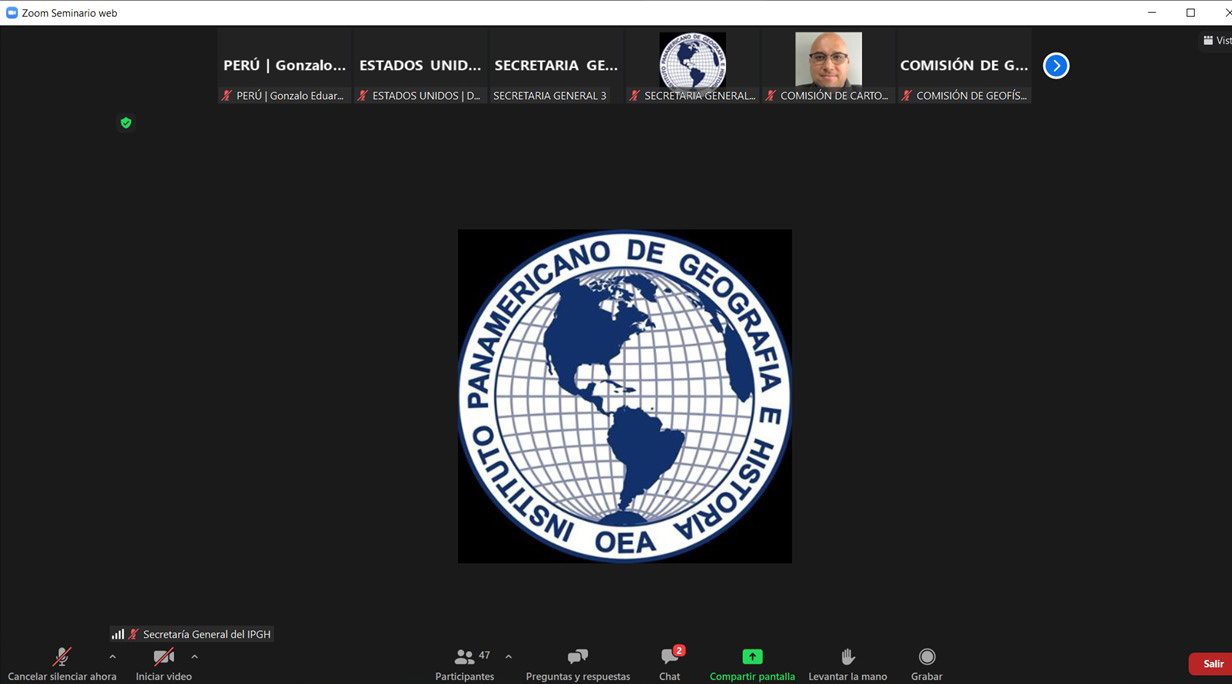Minimize the Zoom Seminario web window
This screenshot has height=684, width=1232.
coord(1152,13)
